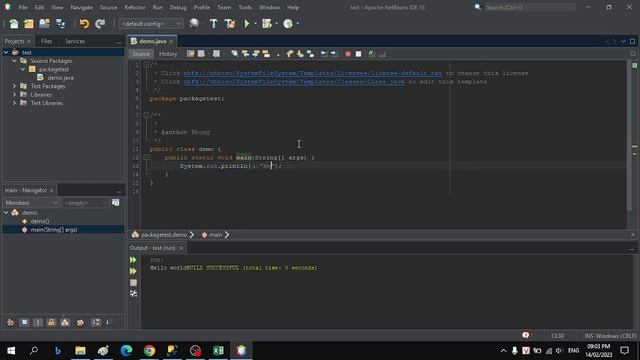Image resolution: width=640 pixels, height=360 pixels.
Task: Toggle Highlight Search in editor toolbar
Action: tap(266, 54)
